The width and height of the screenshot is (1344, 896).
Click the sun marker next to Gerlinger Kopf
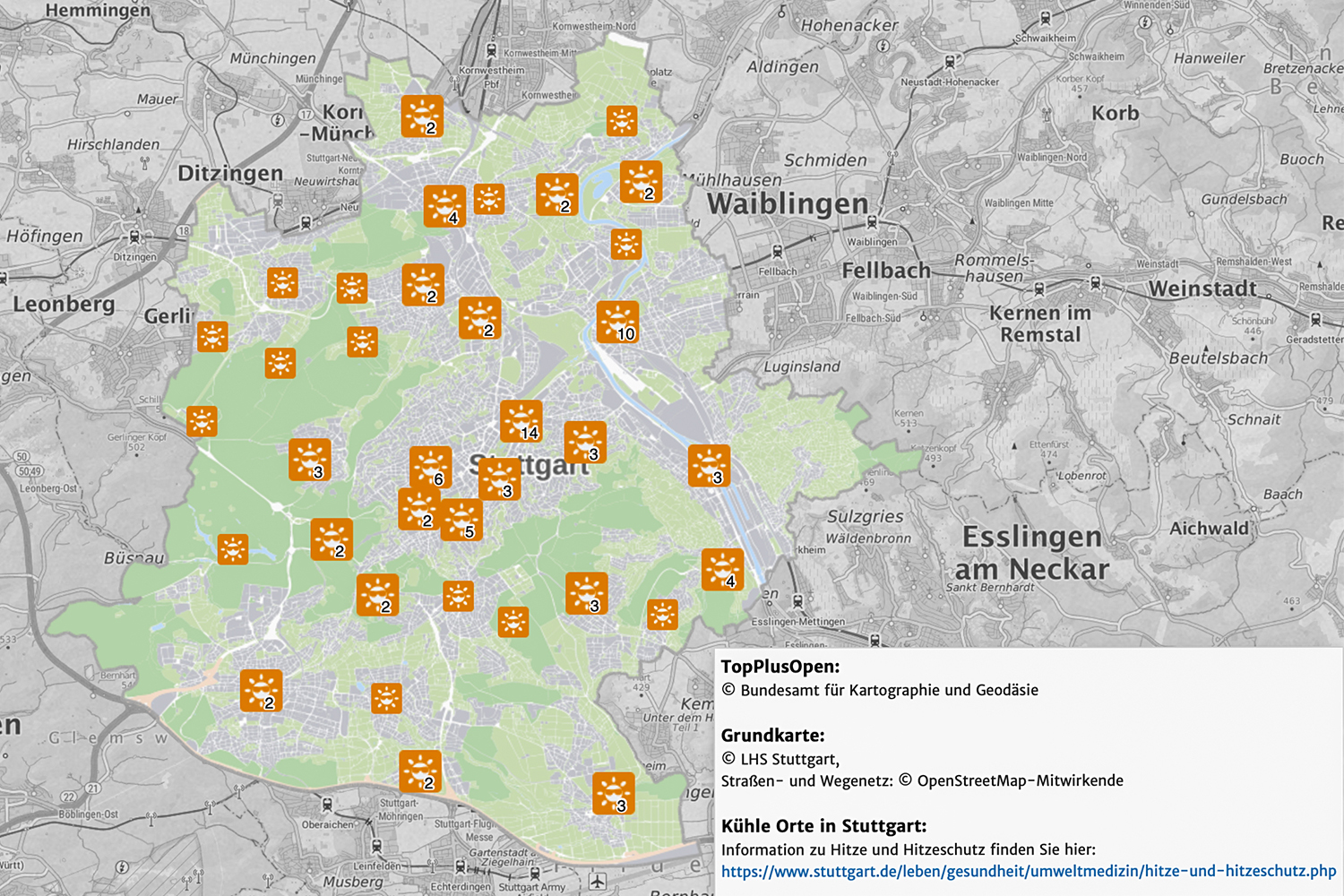coord(202,421)
